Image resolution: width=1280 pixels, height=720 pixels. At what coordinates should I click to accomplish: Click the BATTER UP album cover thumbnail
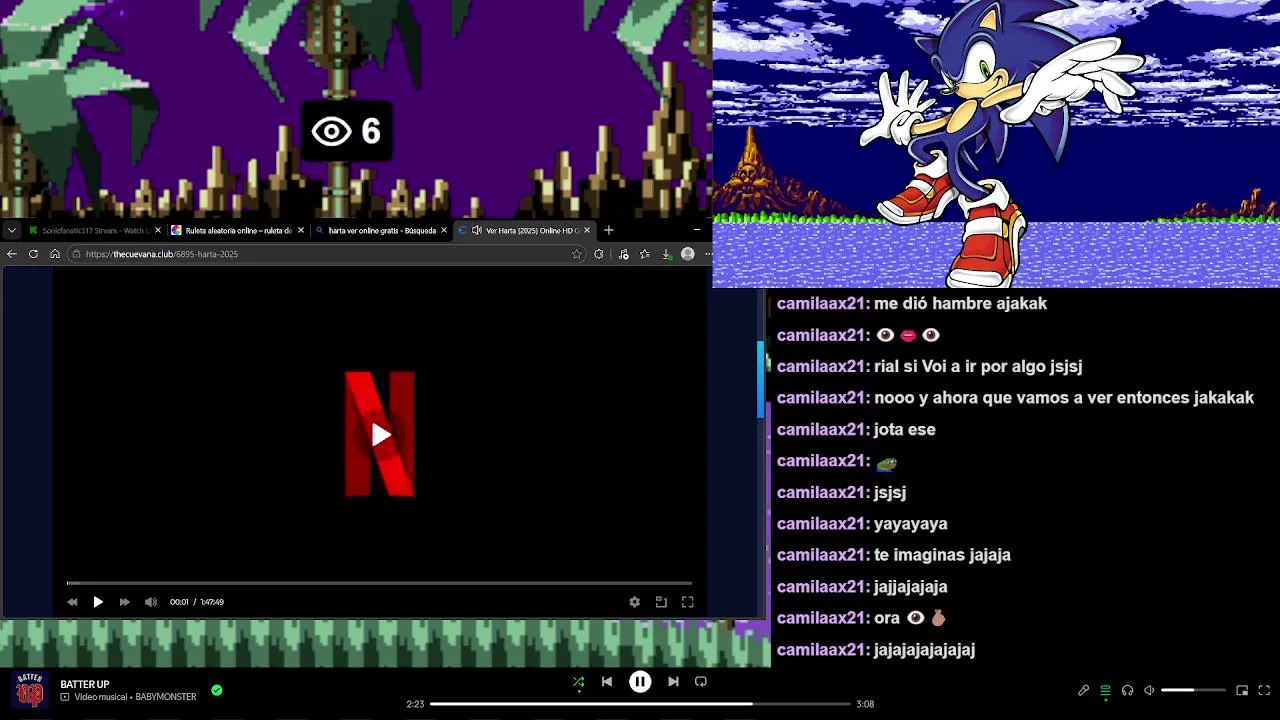[x=30, y=690]
